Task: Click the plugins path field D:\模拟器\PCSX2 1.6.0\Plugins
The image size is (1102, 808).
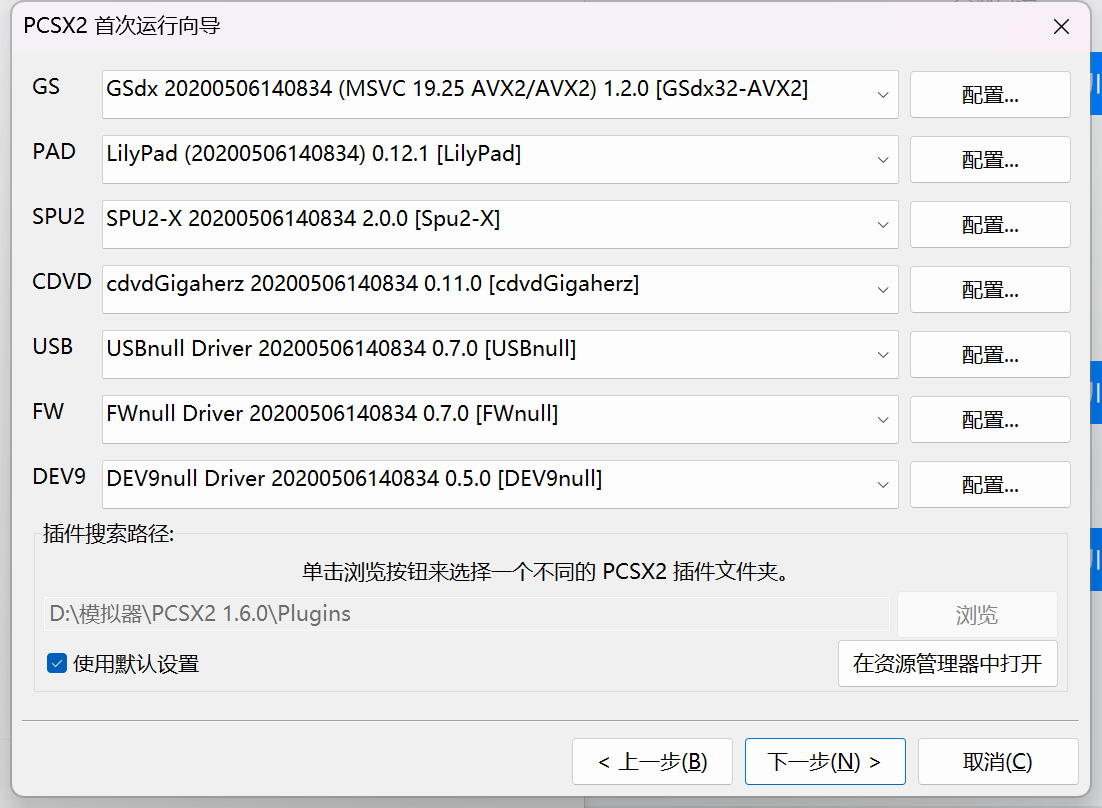Action: pyautogui.click(x=467, y=614)
